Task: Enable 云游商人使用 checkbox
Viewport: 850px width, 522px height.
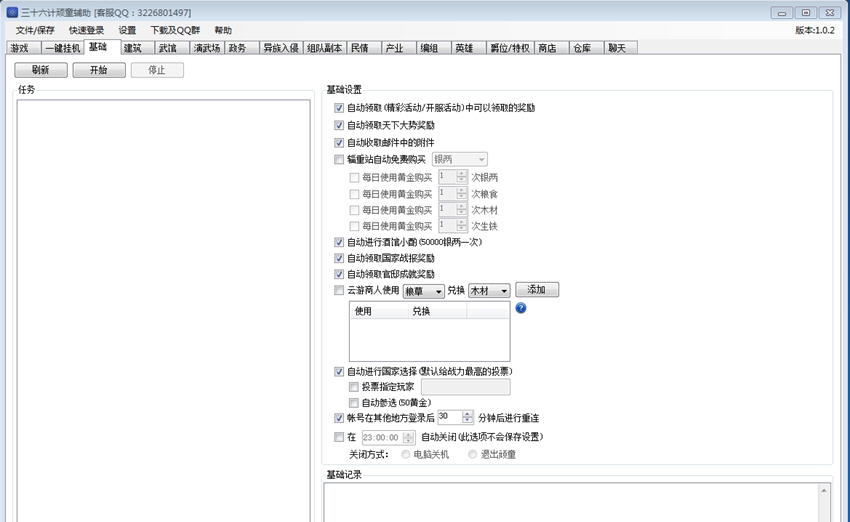Action: pyautogui.click(x=339, y=291)
